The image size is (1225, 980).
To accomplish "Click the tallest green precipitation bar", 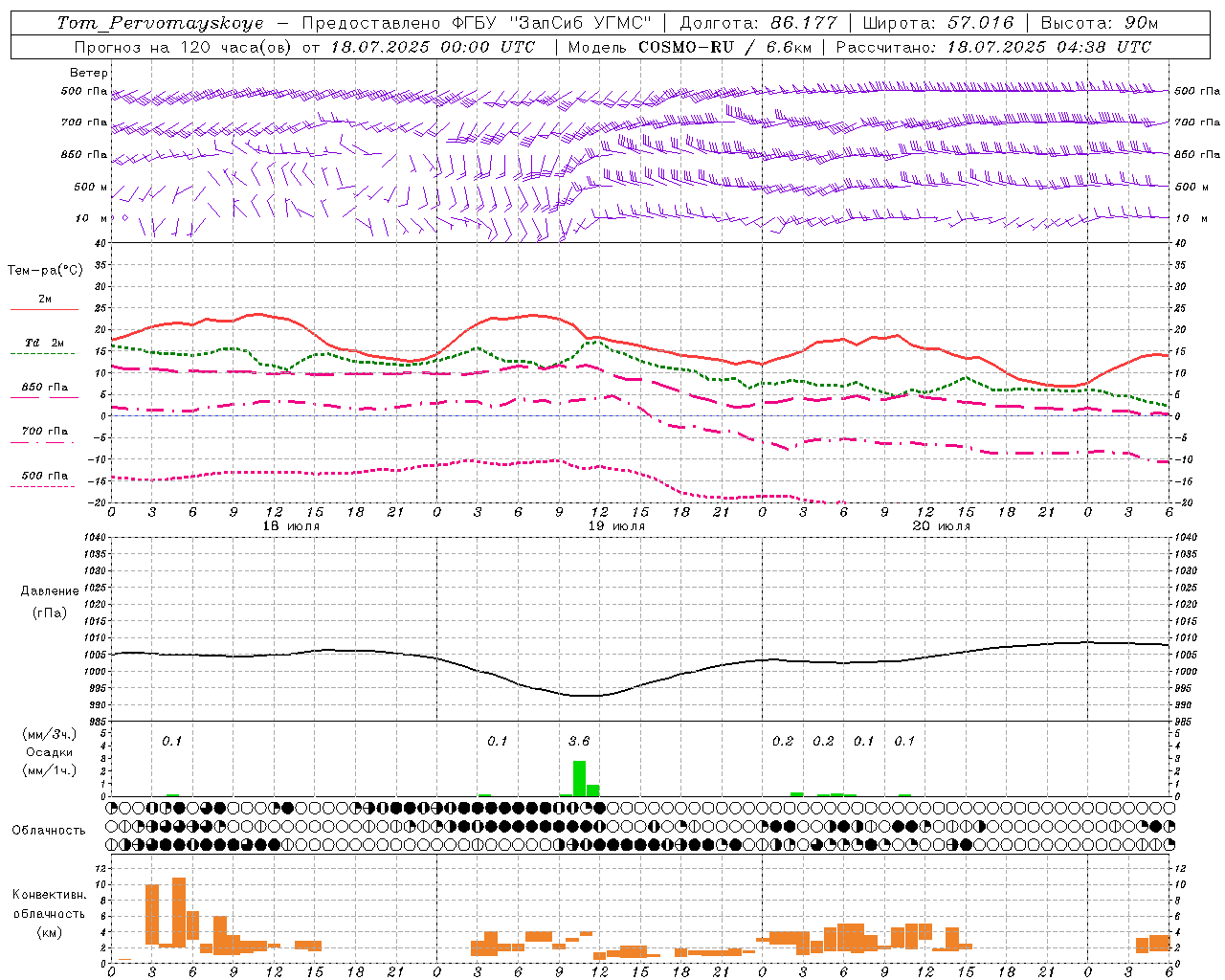I will [579, 778].
